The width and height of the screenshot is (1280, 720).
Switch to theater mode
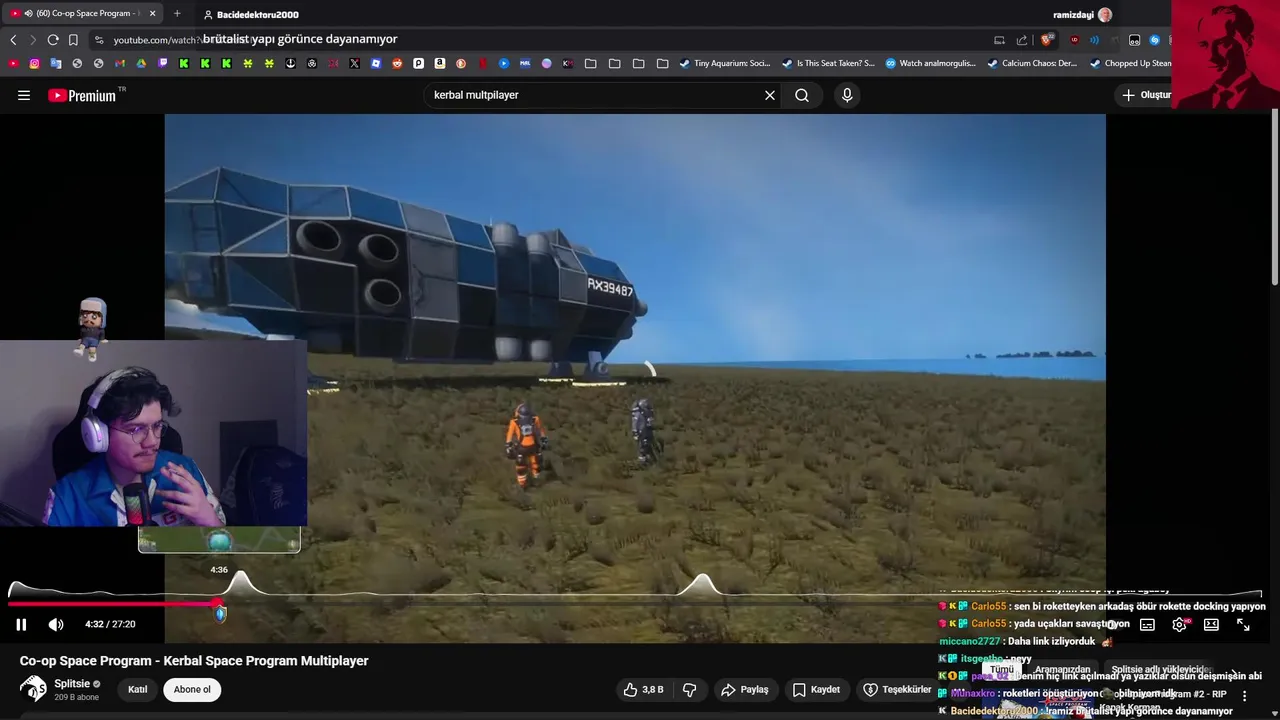(x=1211, y=624)
